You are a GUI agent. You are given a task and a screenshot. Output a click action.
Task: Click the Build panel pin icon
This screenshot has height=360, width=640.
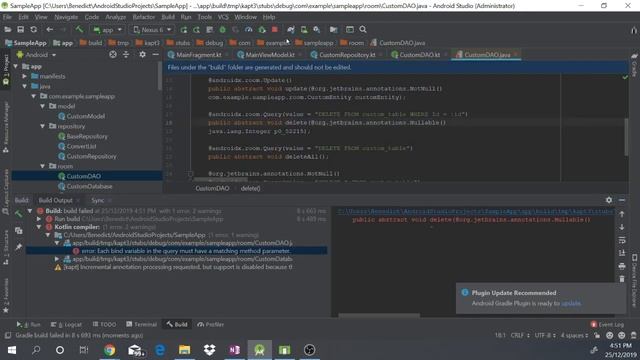18,247
